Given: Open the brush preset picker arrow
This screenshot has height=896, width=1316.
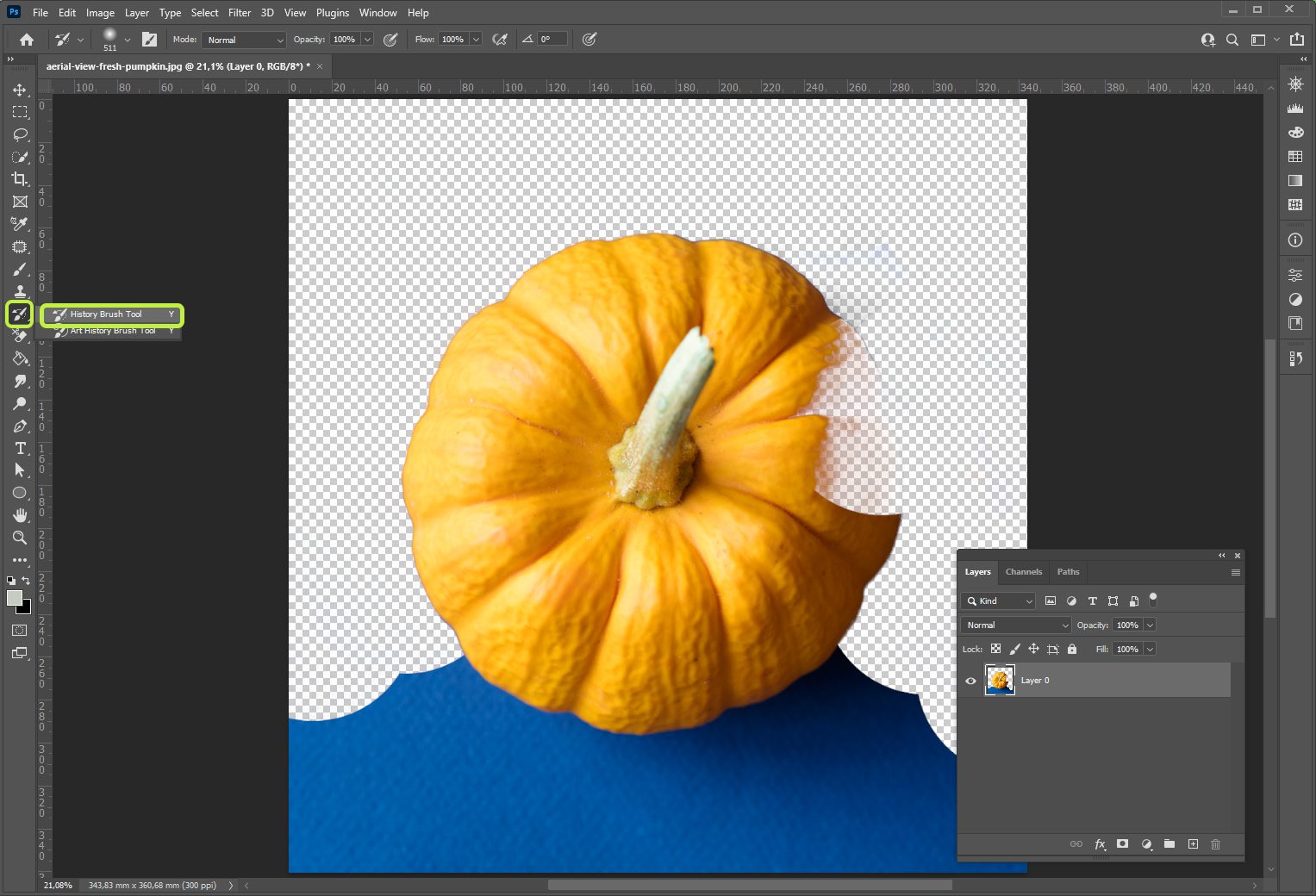Looking at the screenshot, I should point(128,40).
